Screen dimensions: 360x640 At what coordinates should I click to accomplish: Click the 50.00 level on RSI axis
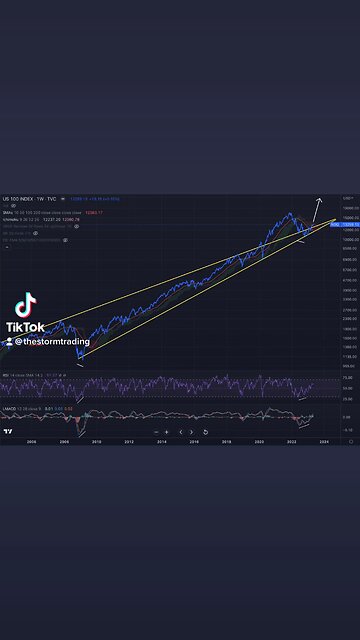(348, 388)
